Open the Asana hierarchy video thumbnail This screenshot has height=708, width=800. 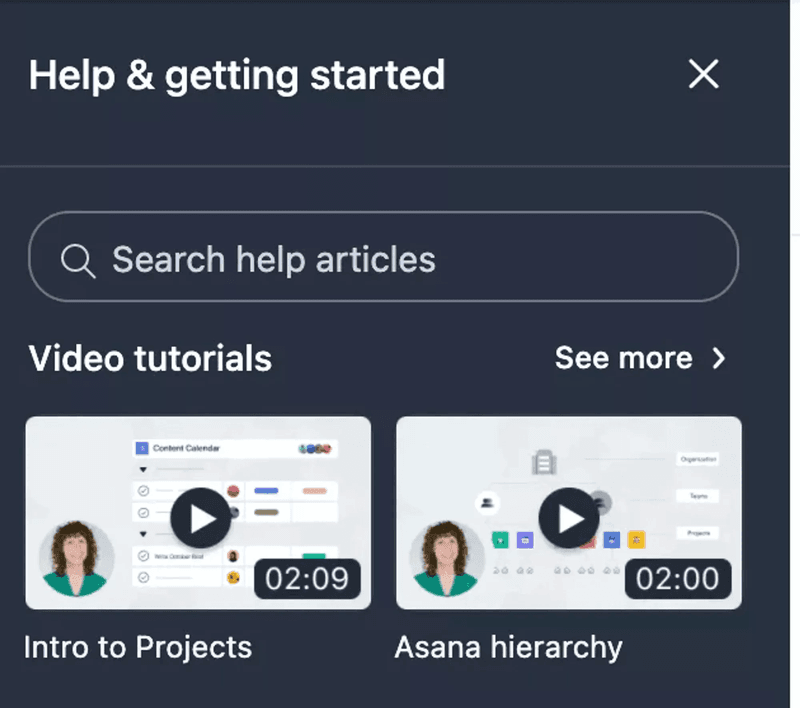click(569, 513)
